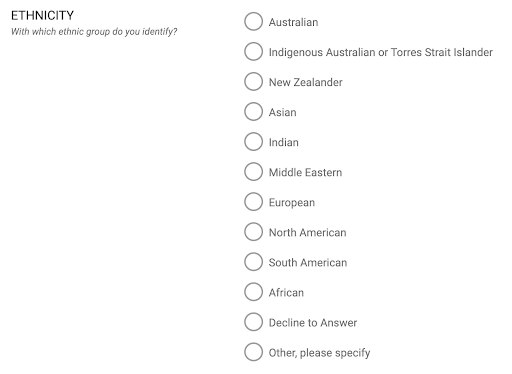
Task: Select the New Zealander option
Action: [253, 82]
